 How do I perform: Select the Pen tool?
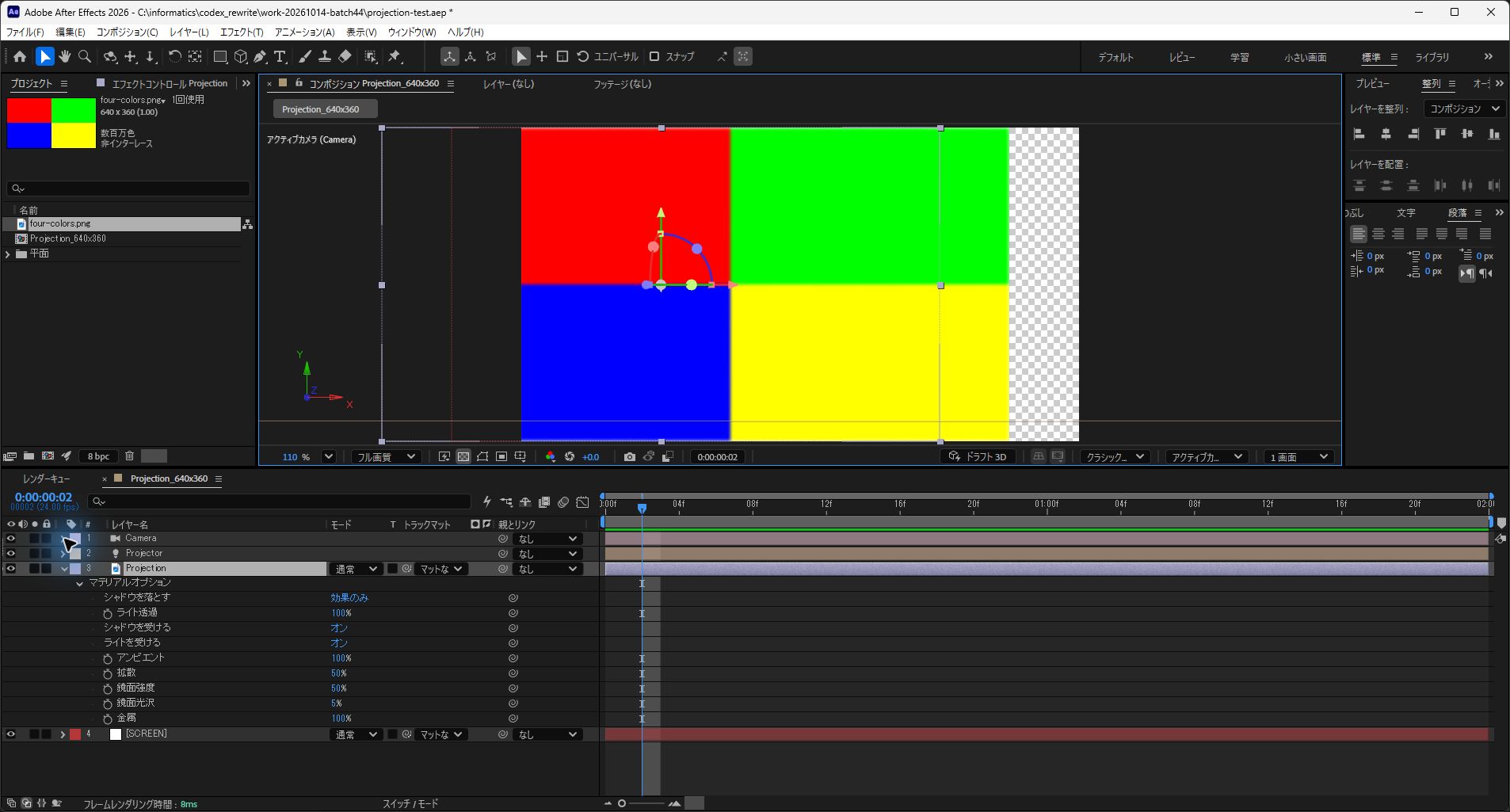point(260,57)
